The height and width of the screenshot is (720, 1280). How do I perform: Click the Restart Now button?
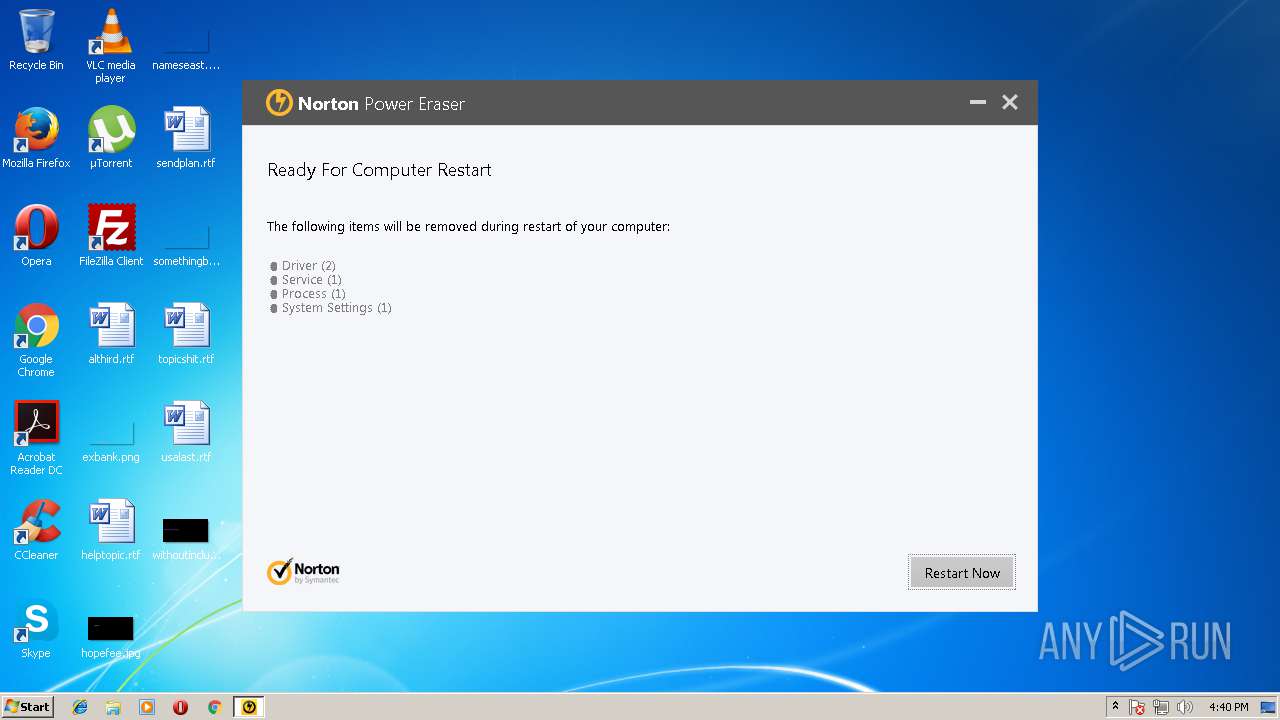point(962,573)
